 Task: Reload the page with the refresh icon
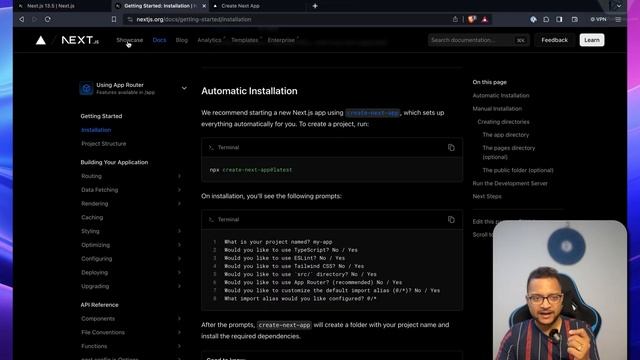(x=48, y=19)
